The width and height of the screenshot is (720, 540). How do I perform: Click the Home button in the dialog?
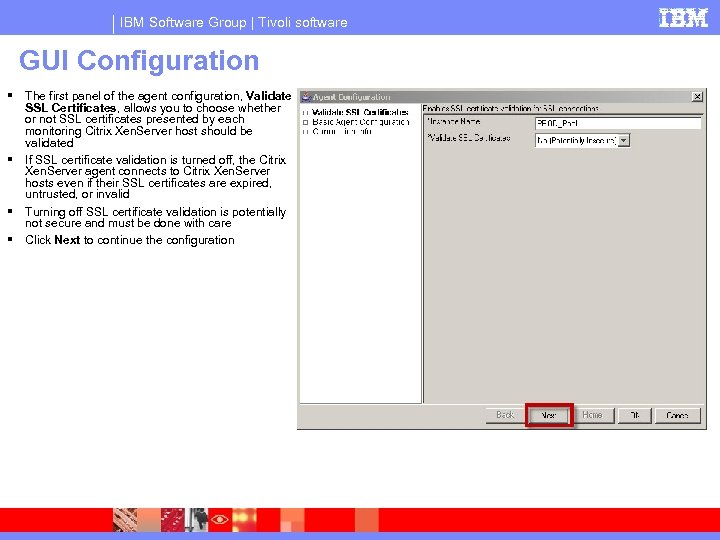coord(592,415)
